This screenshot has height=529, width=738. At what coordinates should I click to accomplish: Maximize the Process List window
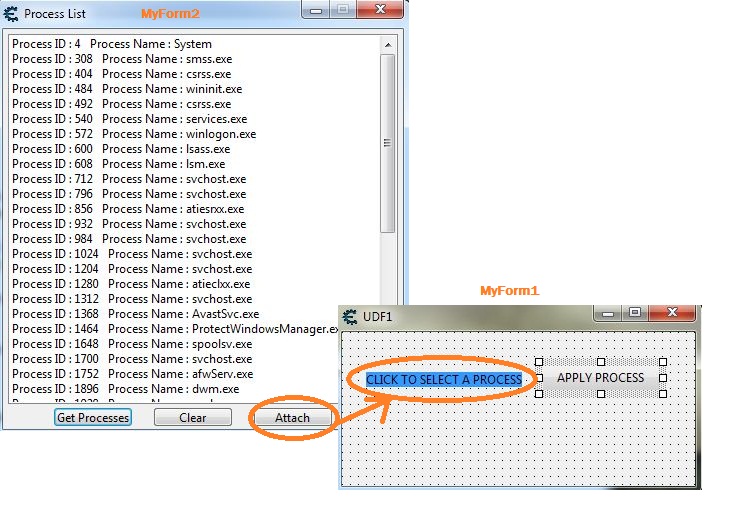(x=343, y=11)
